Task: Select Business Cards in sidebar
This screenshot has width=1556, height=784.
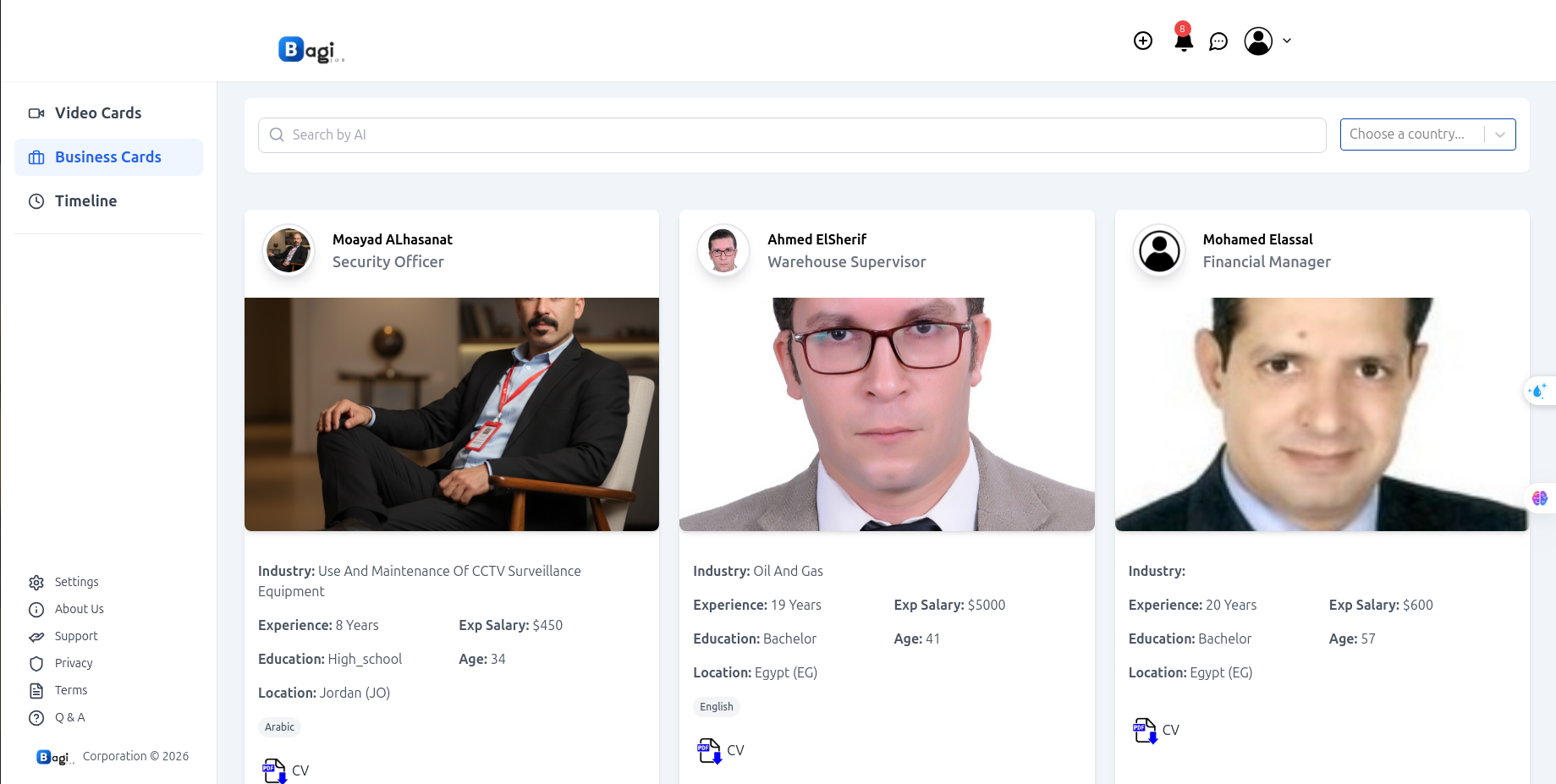Action: [x=107, y=157]
